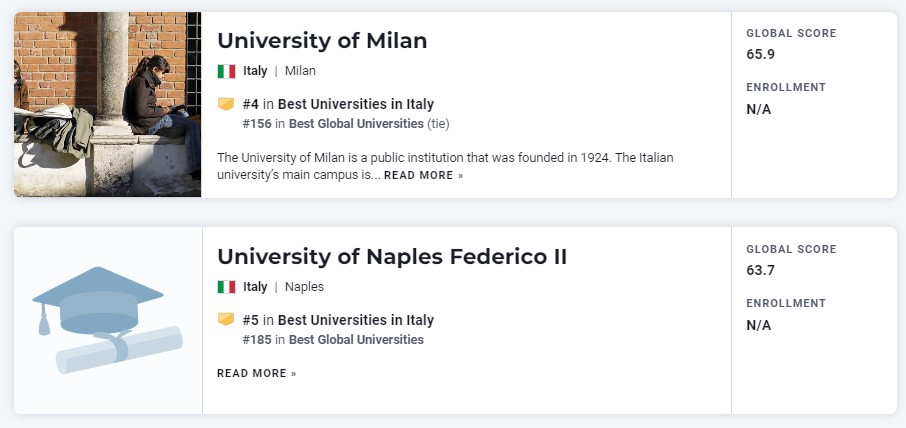Select the Milan city label
Image resolution: width=906 pixels, height=428 pixels.
300,71
